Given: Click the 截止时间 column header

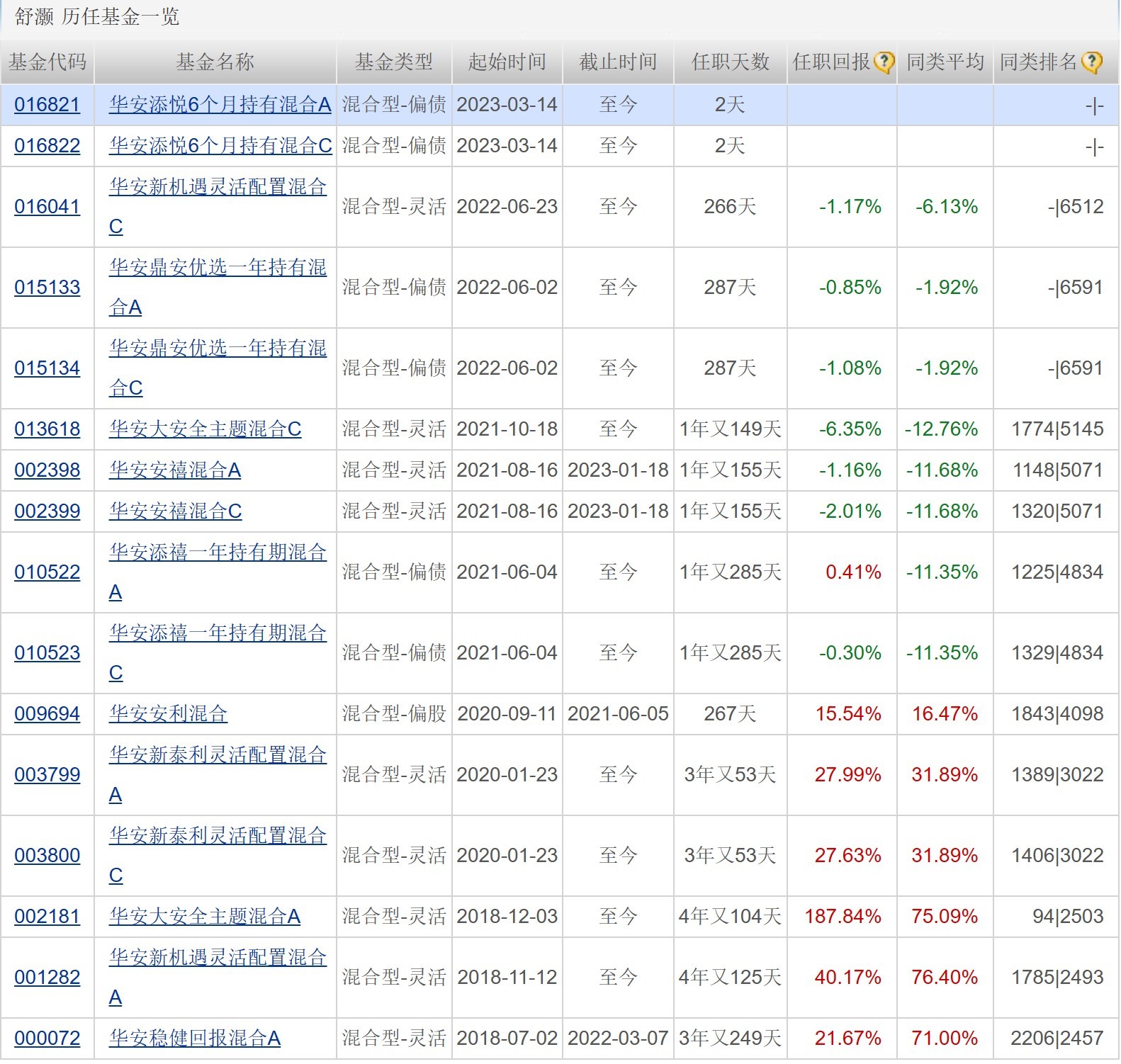Looking at the screenshot, I should click(x=619, y=62).
